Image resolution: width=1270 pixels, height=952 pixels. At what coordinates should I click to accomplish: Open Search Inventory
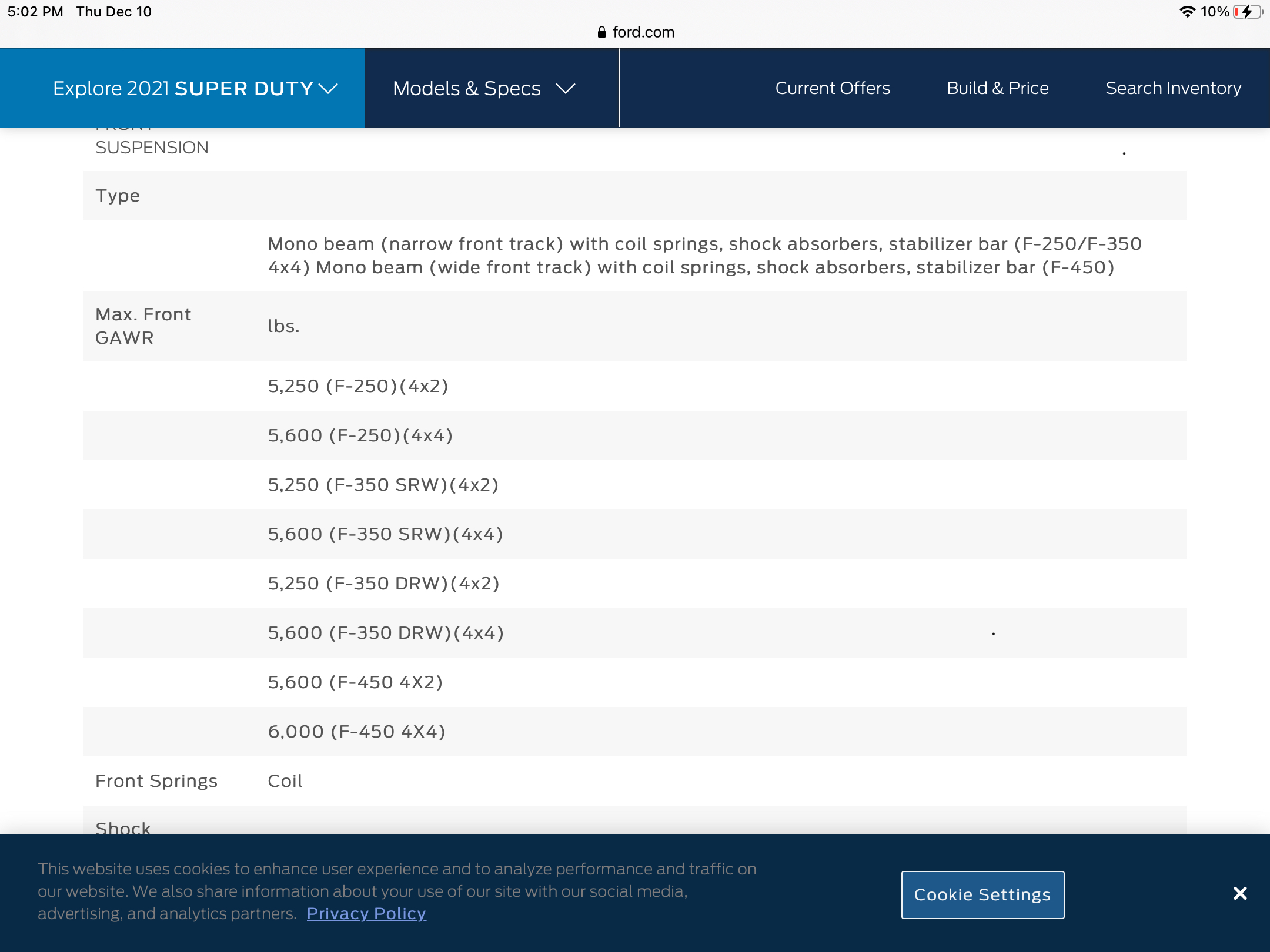1173,88
